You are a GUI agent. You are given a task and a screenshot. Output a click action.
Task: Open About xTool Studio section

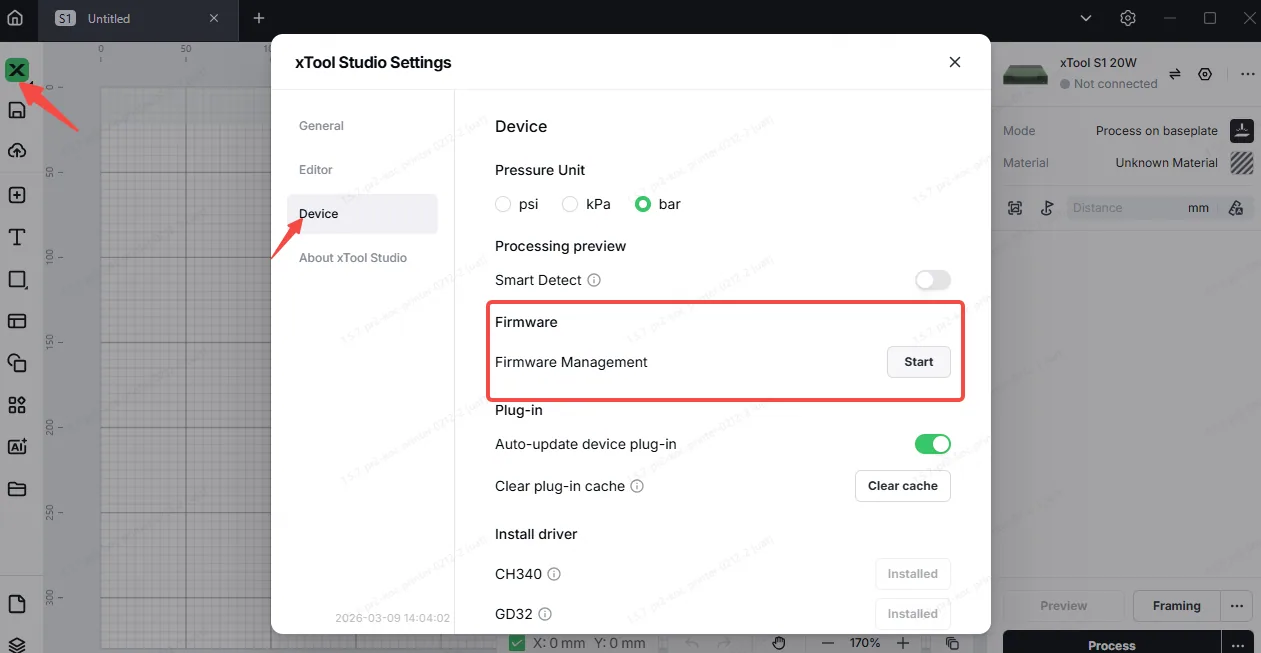point(362,258)
